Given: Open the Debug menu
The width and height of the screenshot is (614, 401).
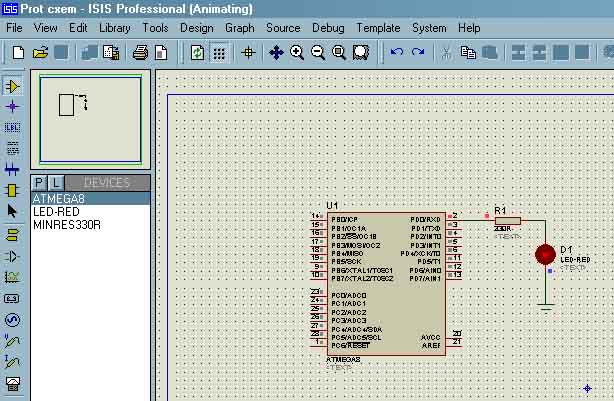Looking at the screenshot, I should (x=328, y=28).
